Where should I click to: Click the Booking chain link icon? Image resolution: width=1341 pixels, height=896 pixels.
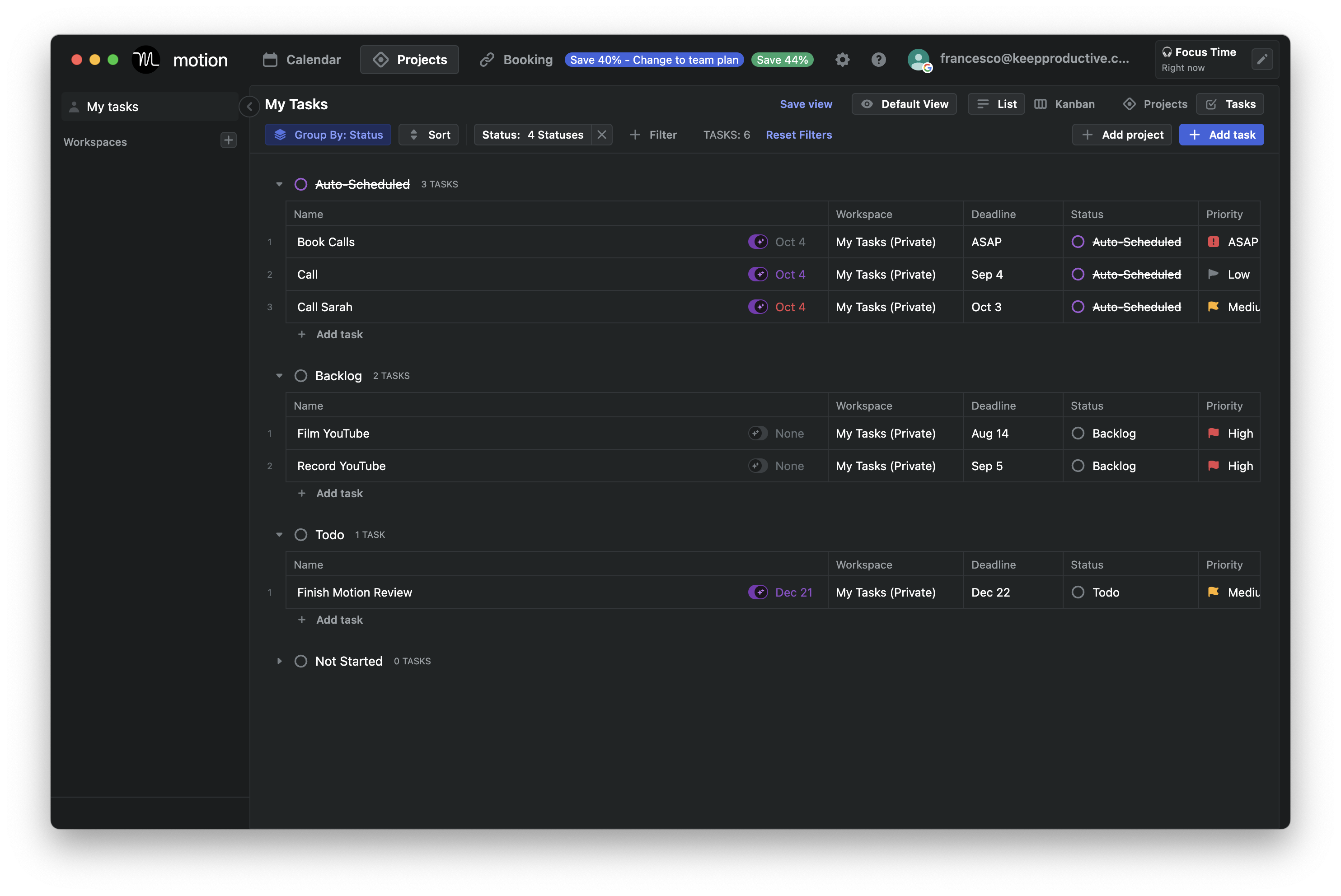(x=487, y=60)
